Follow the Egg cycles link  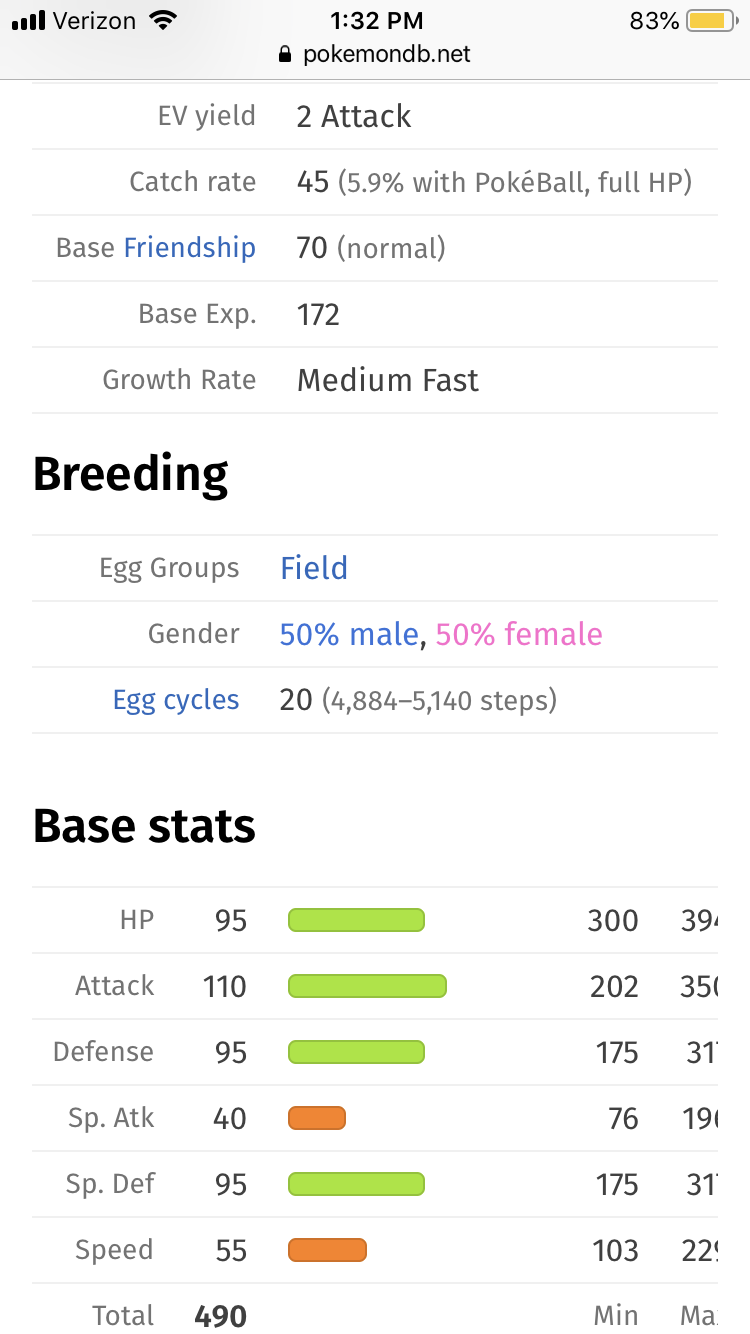pyautogui.click(x=176, y=700)
